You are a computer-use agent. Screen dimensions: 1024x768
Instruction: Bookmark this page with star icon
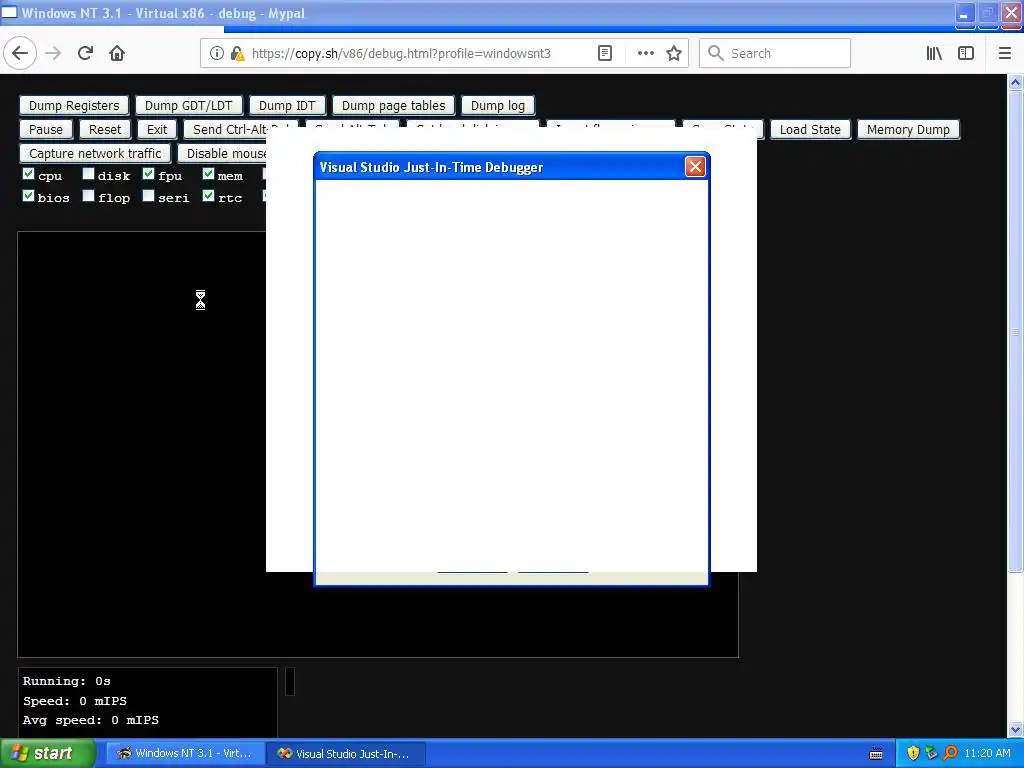[674, 54]
